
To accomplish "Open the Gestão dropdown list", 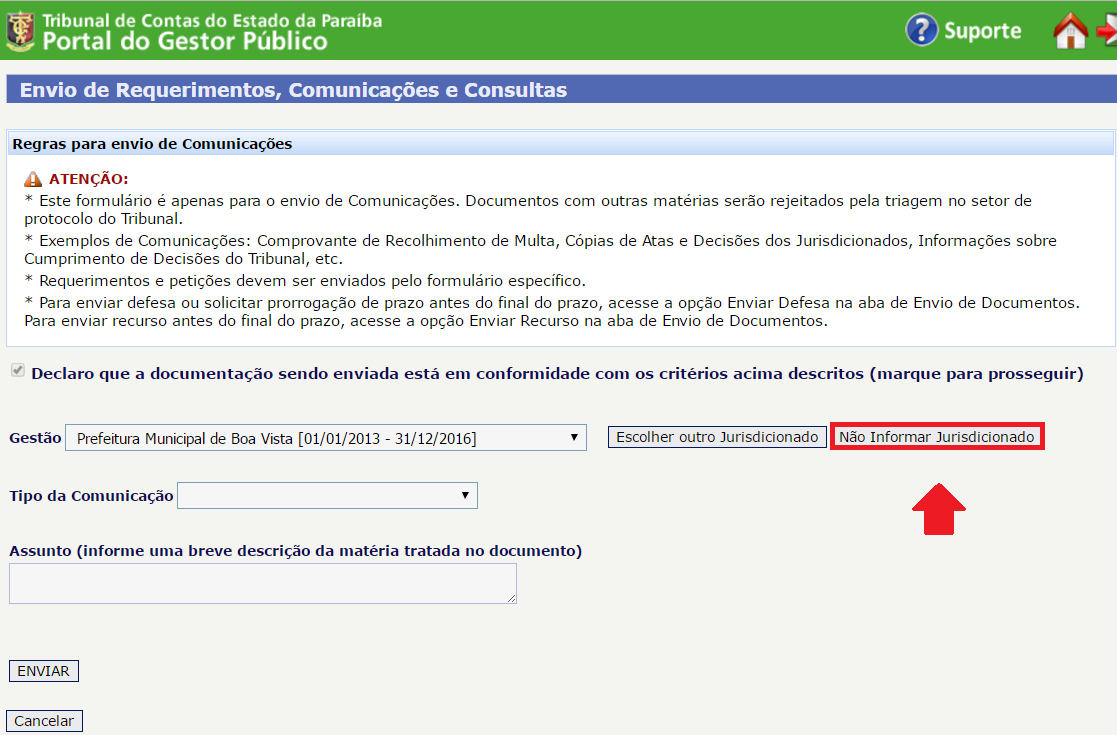I will [x=326, y=438].
